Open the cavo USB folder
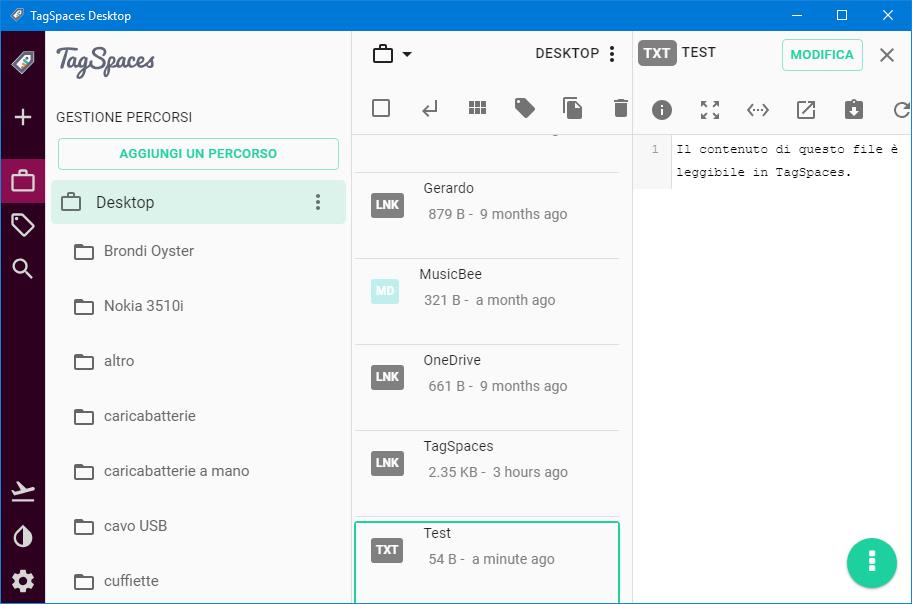The height and width of the screenshot is (604, 912). pyautogui.click(x=198, y=526)
